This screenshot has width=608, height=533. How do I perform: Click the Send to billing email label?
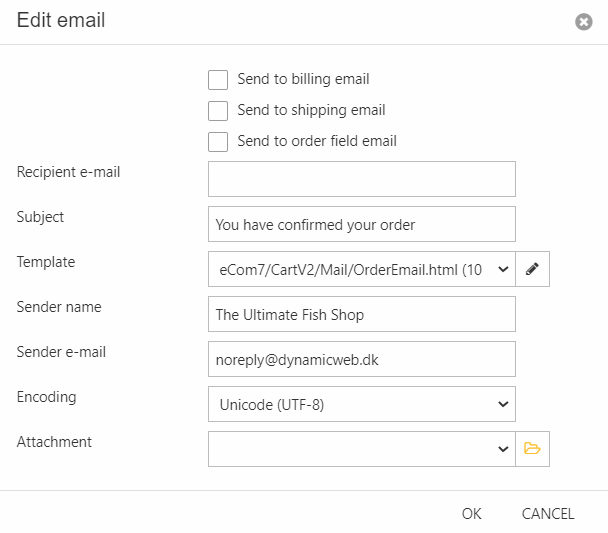(303, 80)
